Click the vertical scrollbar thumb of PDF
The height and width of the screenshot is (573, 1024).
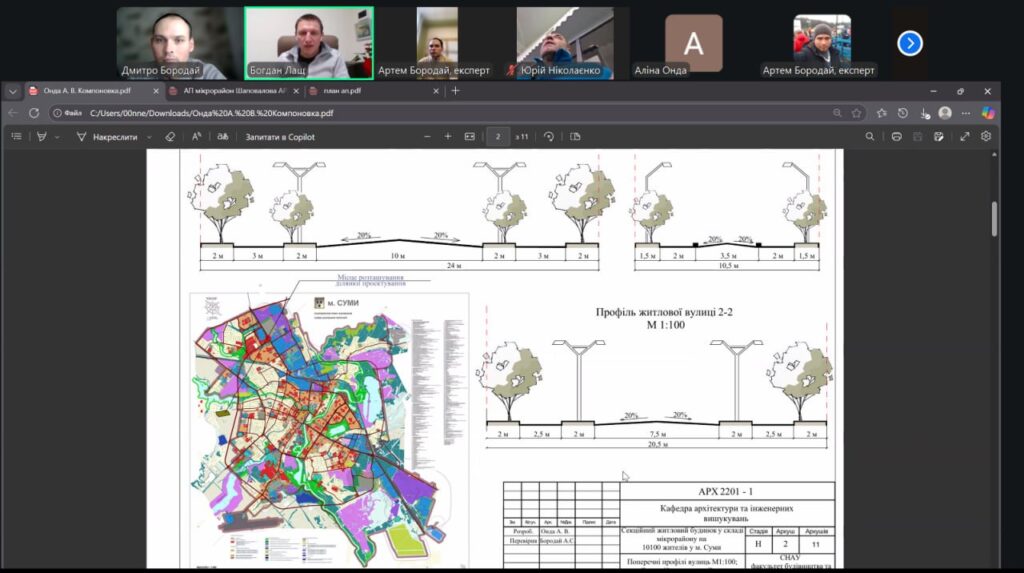993,218
